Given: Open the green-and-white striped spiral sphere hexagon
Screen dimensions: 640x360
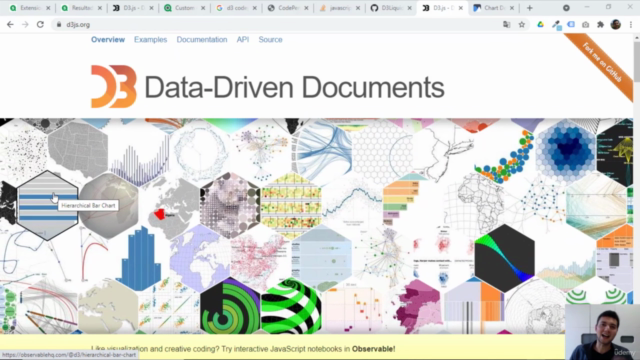Looking at the screenshot, I should [291, 306].
